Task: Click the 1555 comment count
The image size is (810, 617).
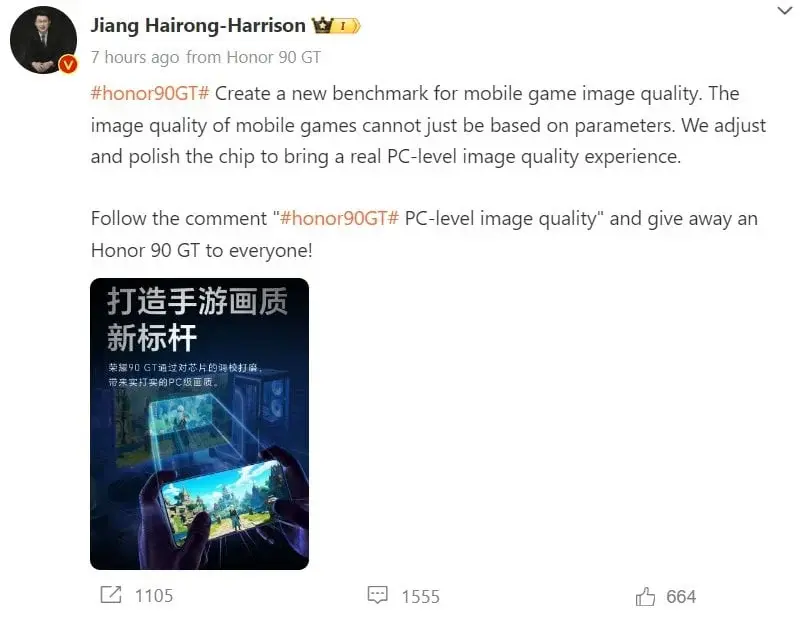Action: (x=420, y=596)
